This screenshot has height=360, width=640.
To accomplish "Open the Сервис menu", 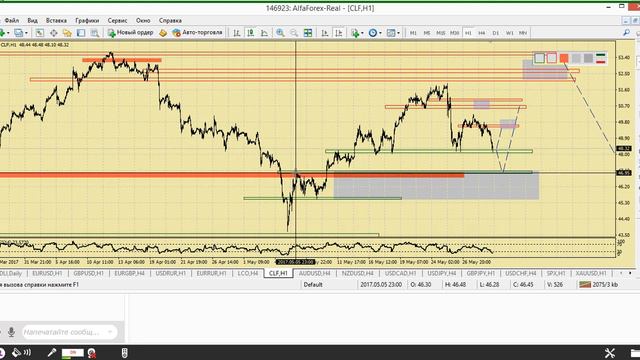I will (118, 20).
